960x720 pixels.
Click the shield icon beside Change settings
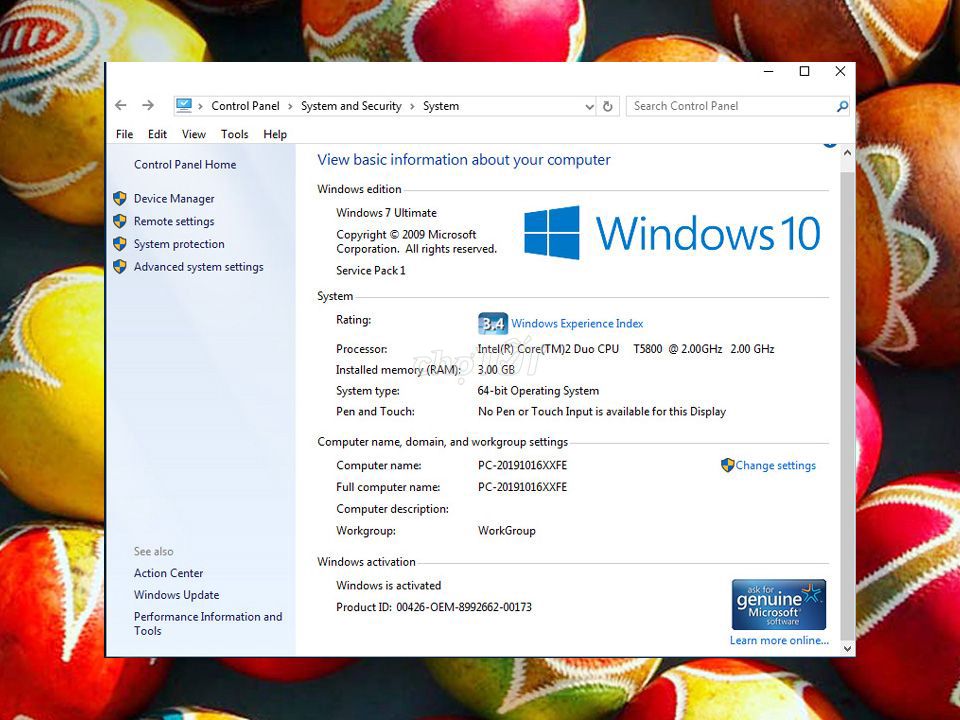click(727, 465)
